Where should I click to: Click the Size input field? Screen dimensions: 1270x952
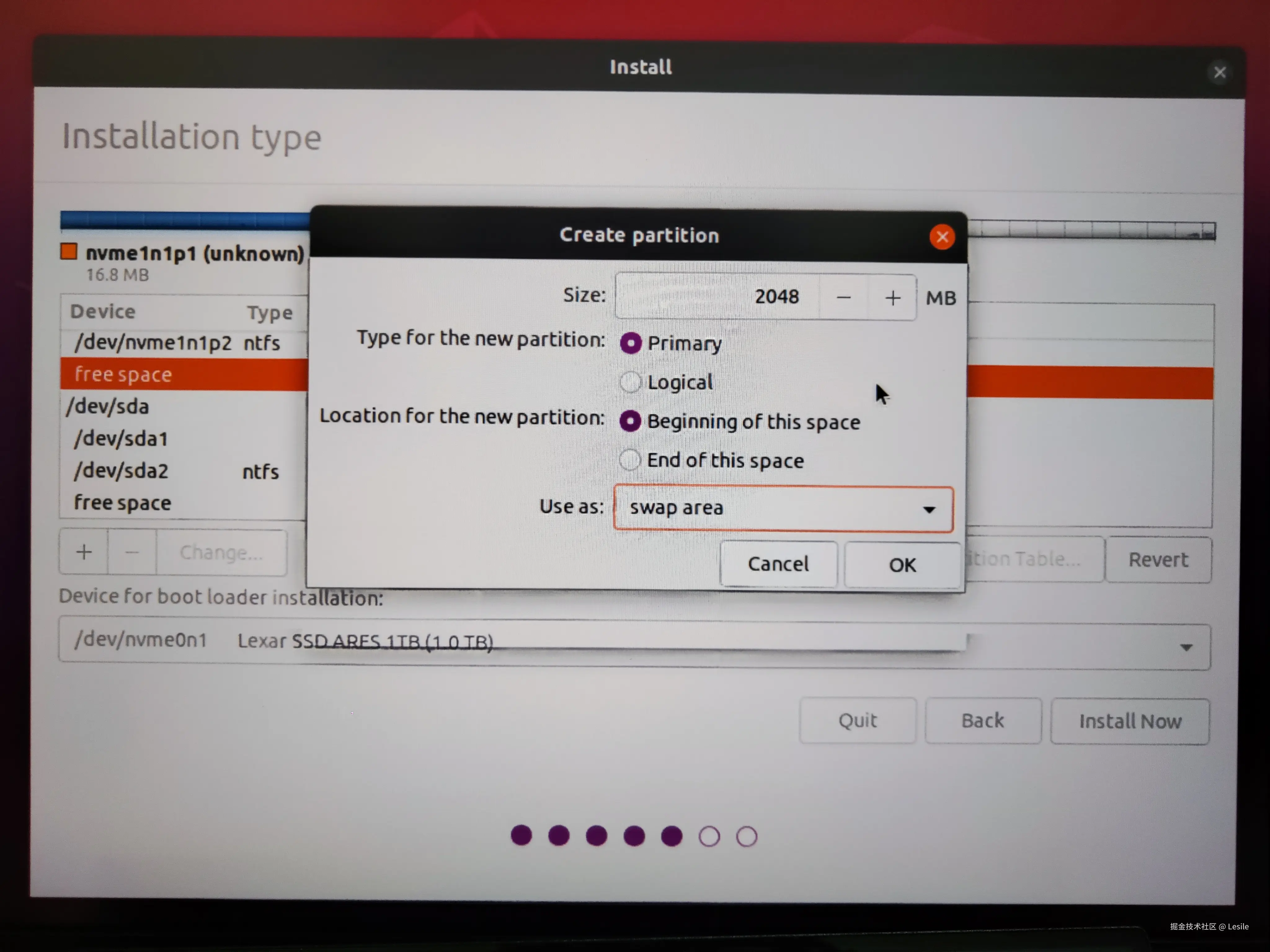coord(718,297)
